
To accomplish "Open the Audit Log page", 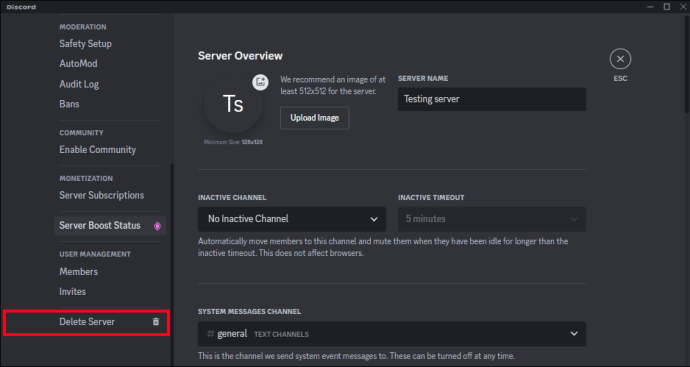I will point(79,84).
